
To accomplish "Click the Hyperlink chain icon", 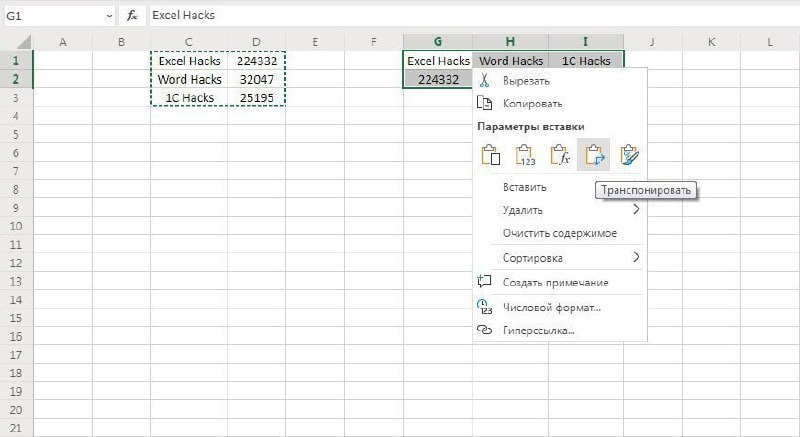I will tap(484, 330).
